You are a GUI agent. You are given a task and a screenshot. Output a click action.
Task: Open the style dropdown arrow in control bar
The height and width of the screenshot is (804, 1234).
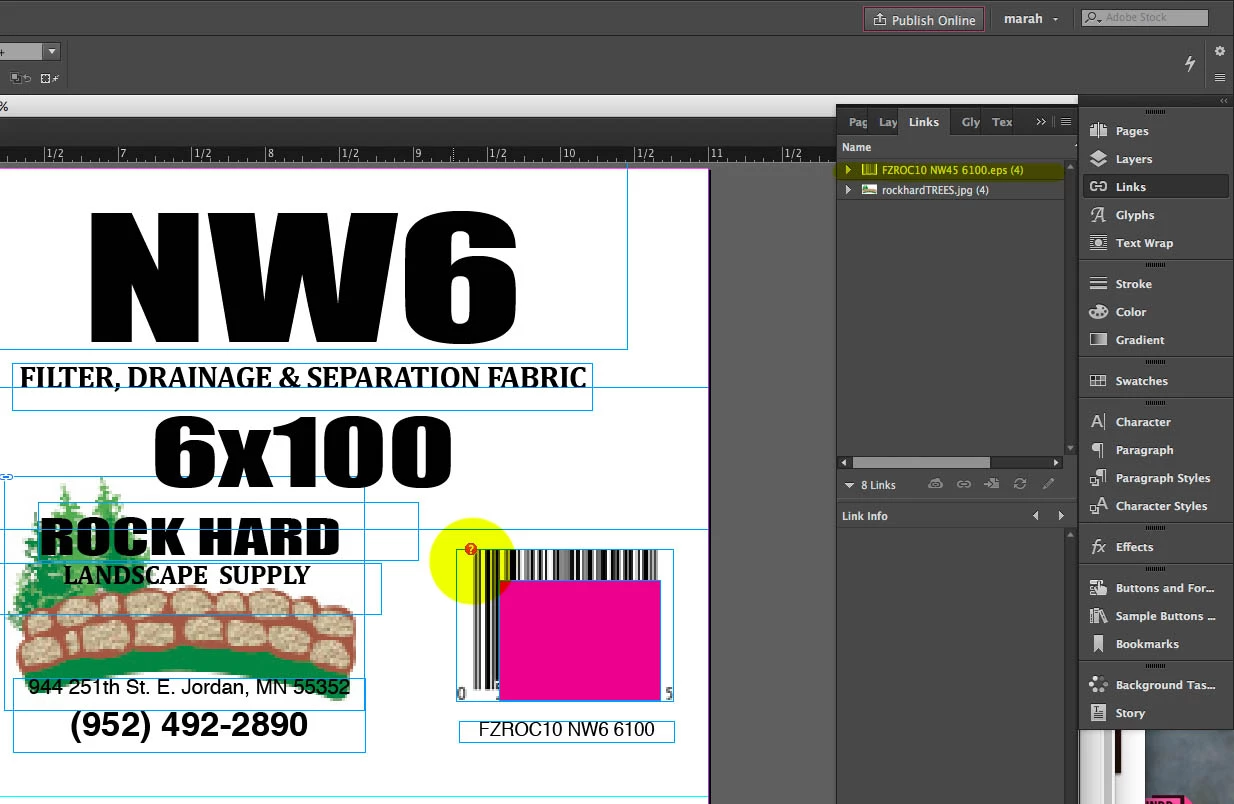(x=52, y=51)
